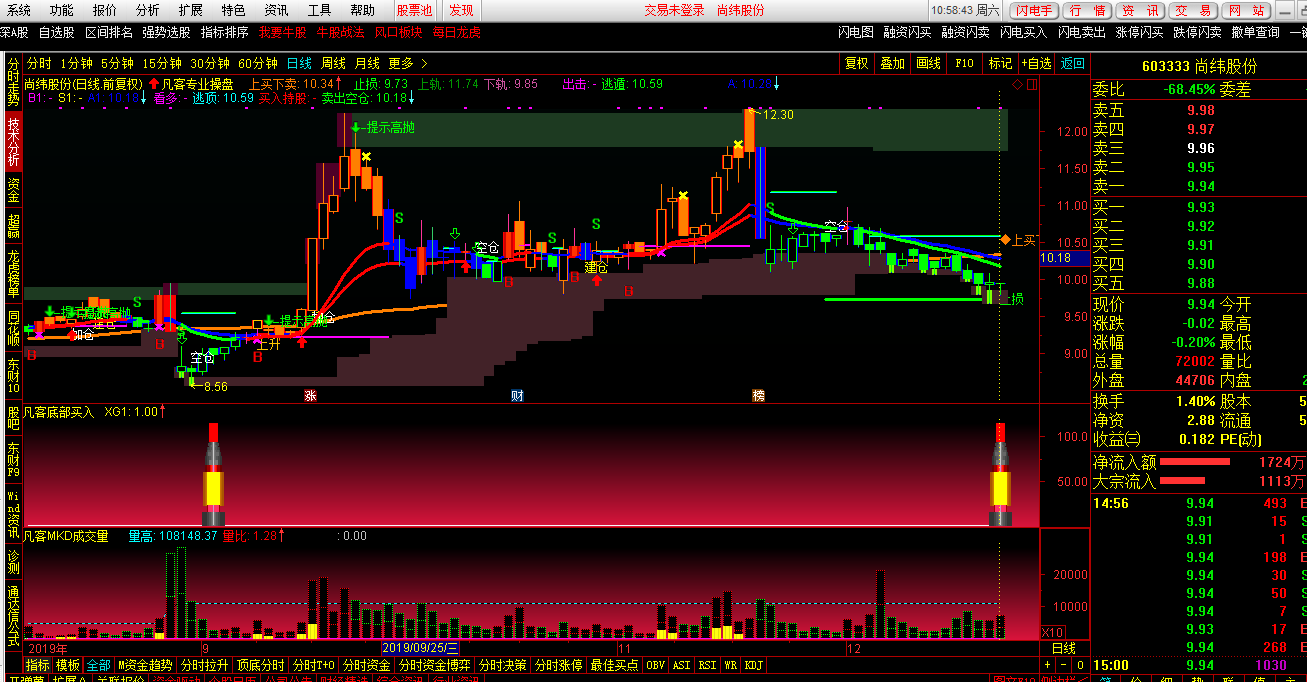The width and height of the screenshot is (1307, 682).
Task: Select the 全部 indicator filter
Action: pyautogui.click(x=99, y=665)
